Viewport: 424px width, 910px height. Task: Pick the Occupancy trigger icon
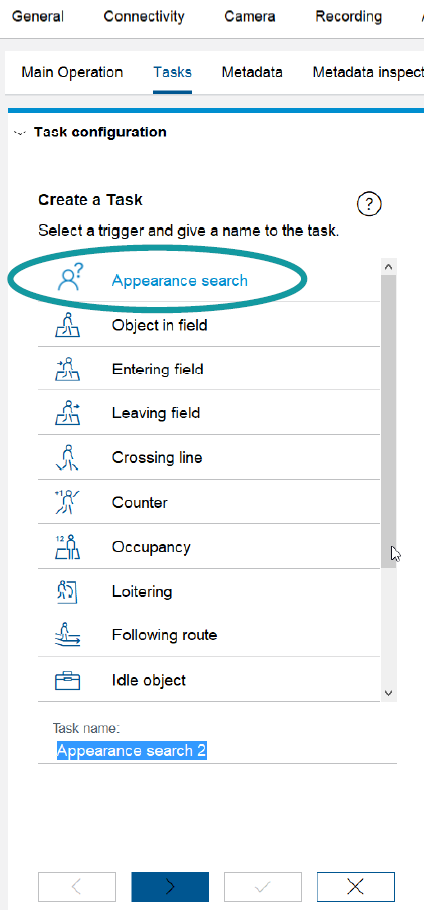tap(67, 547)
